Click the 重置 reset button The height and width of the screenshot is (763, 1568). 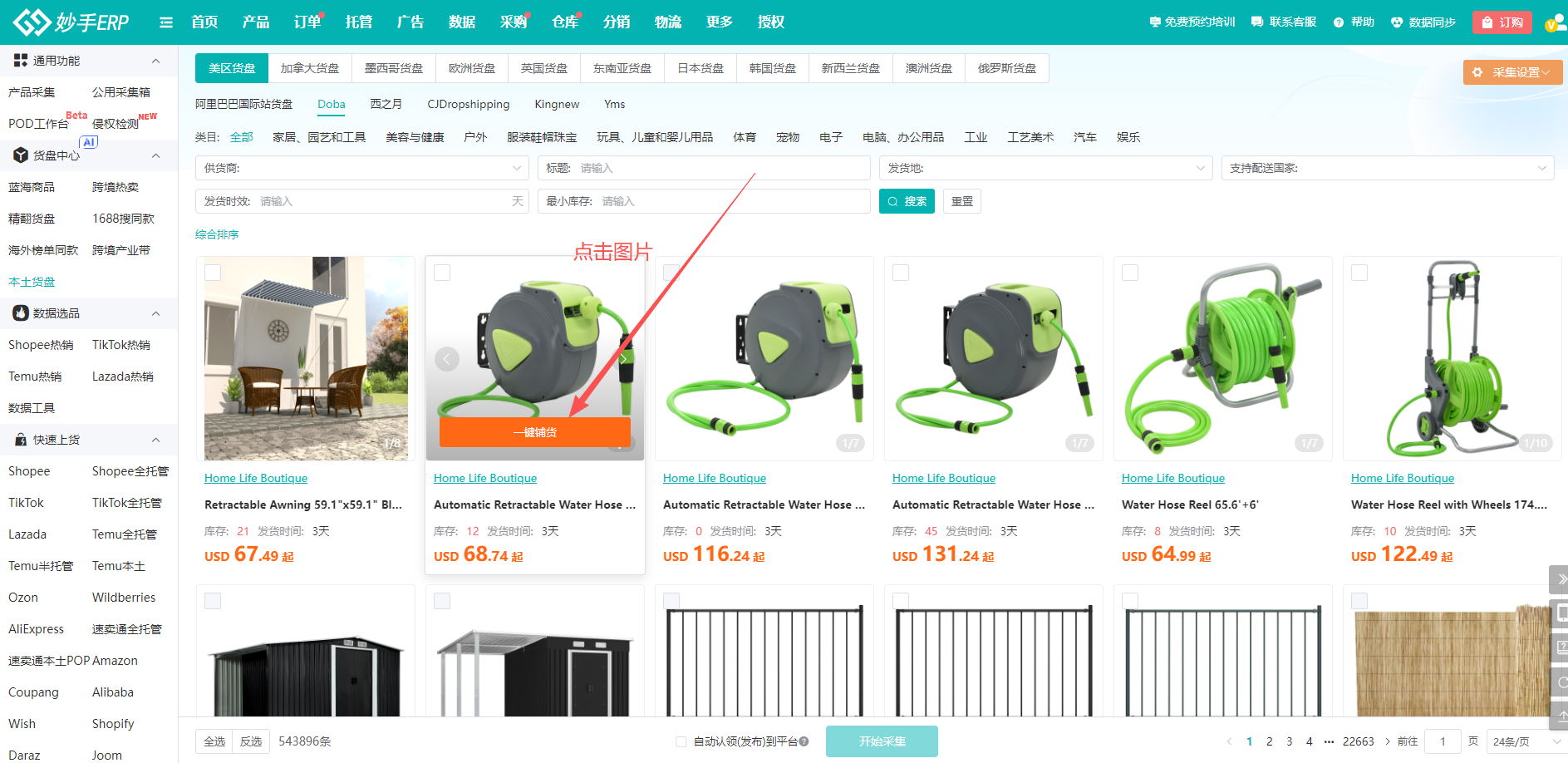click(962, 201)
